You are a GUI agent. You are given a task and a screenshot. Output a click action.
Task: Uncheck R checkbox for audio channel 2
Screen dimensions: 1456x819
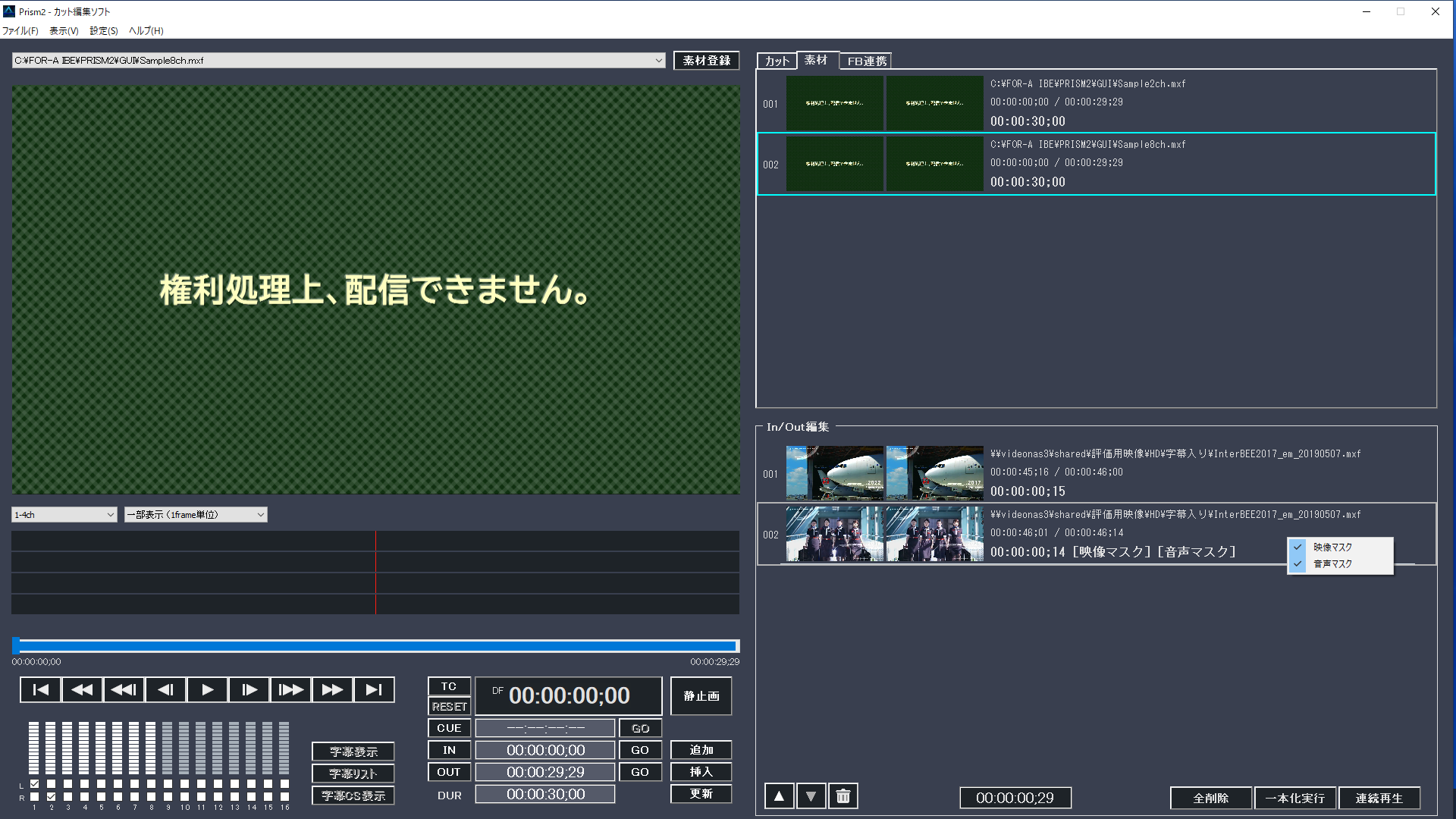pyautogui.click(x=51, y=797)
